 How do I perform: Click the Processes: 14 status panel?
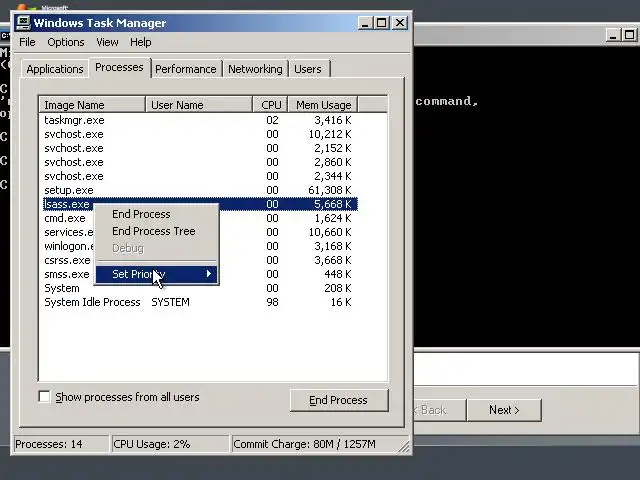(61, 444)
